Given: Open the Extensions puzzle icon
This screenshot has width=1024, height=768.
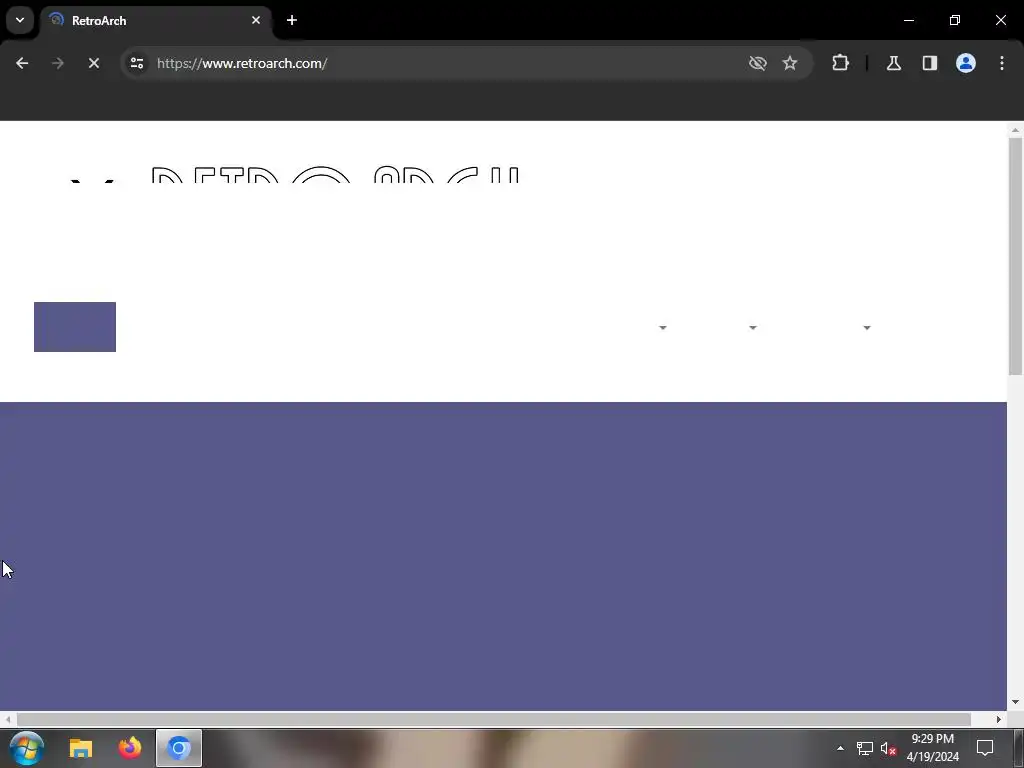Looking at the screenshot, I should coord(840,63).
